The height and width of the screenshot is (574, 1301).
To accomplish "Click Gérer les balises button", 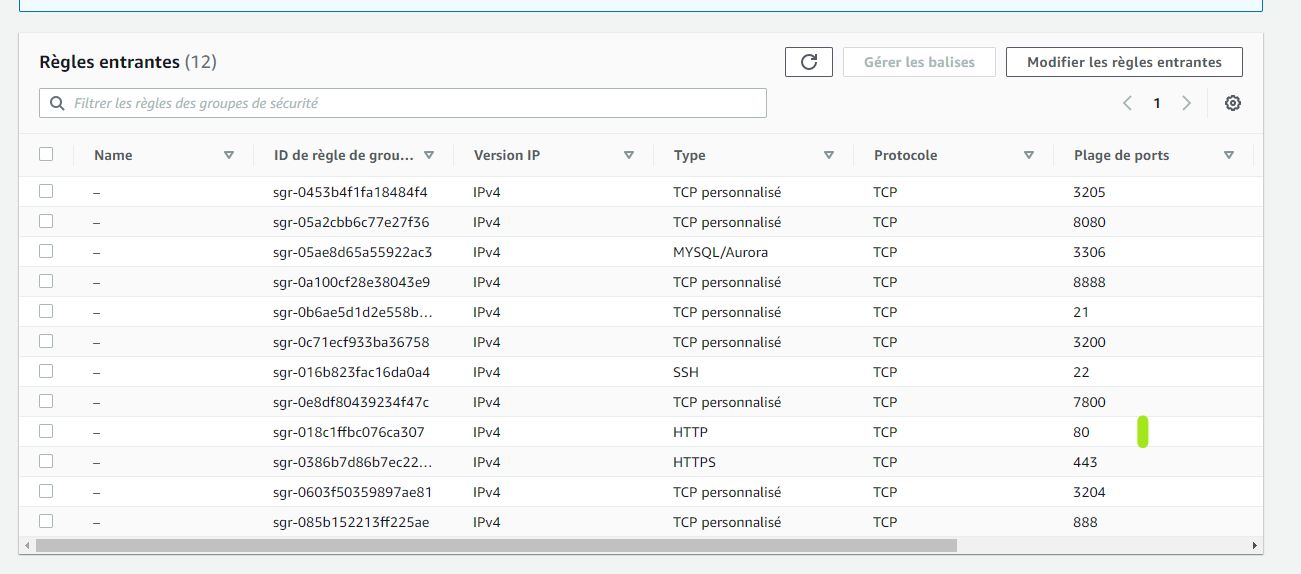I will [920, 62].
